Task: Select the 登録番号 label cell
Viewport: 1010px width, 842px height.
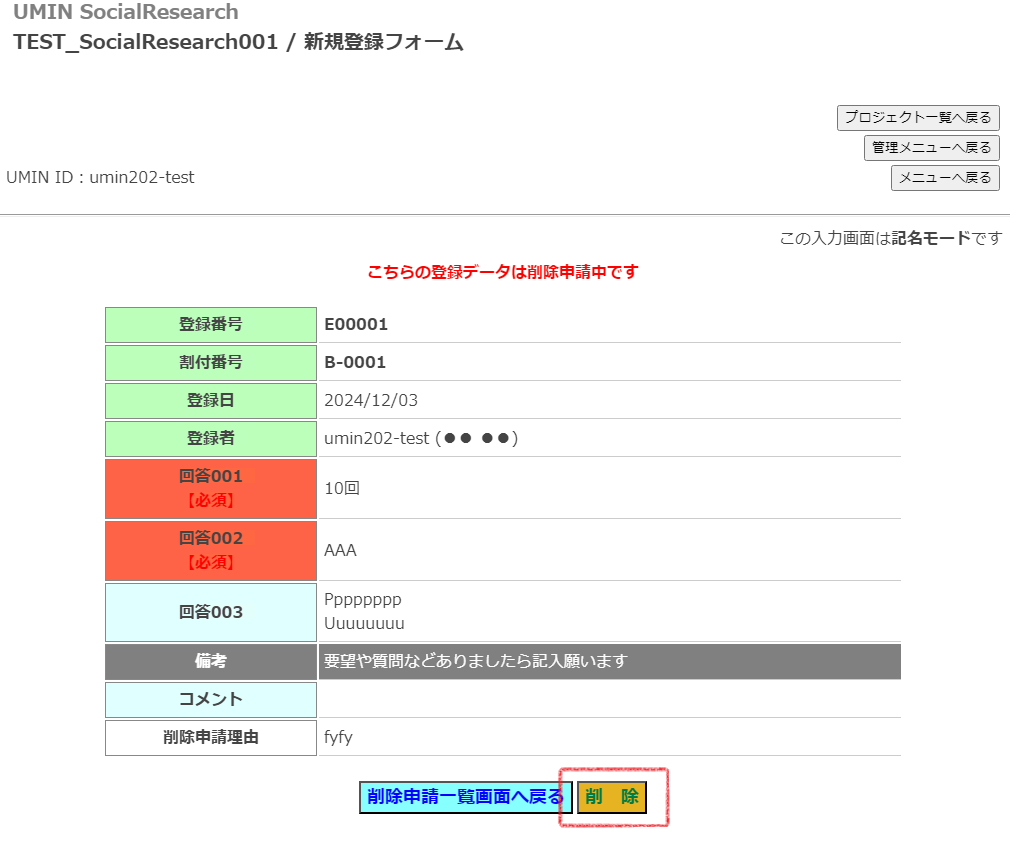Action: (x=211, y=325)
